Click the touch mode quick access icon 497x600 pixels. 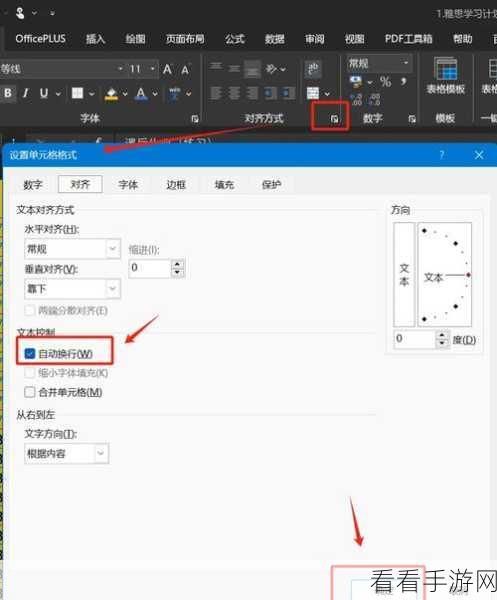point(20,13)
